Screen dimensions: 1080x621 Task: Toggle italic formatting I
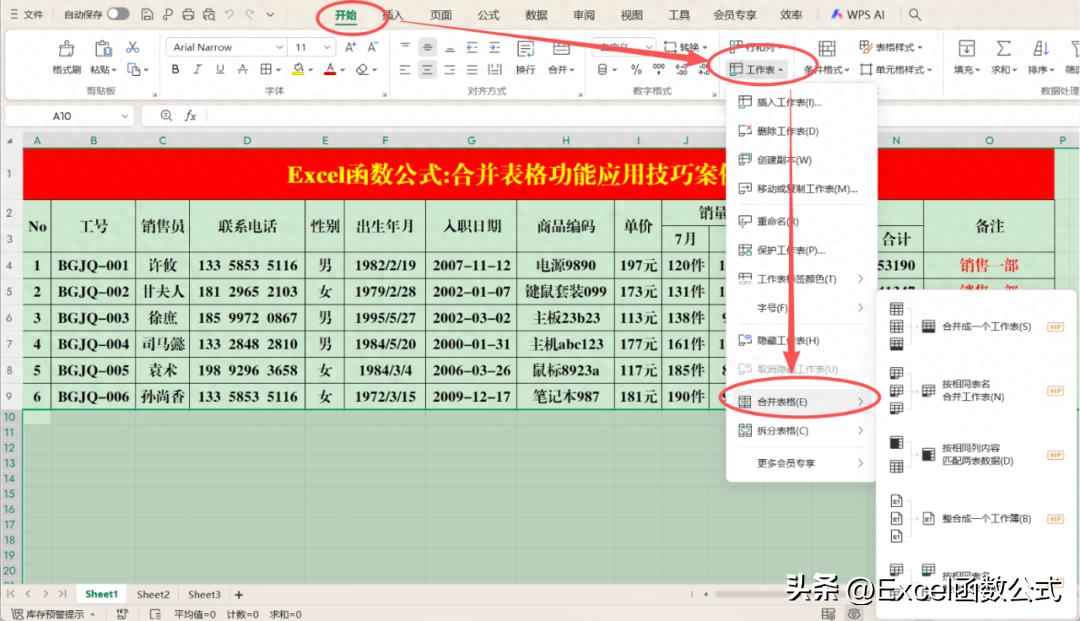click(198, 70)
